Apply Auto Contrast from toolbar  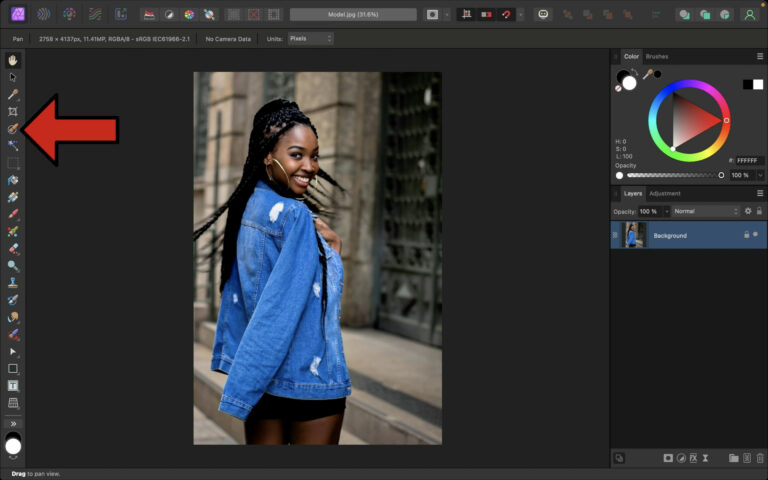pyautogui.click(x=169, y=15)
